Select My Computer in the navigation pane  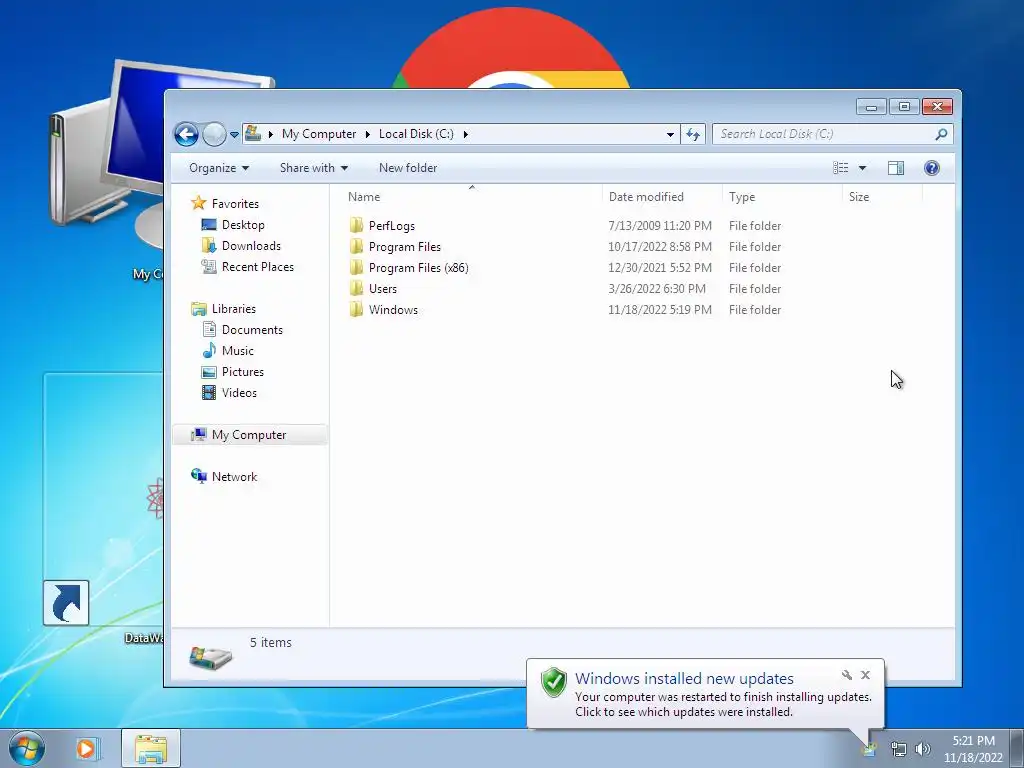(x=249, y=435)
